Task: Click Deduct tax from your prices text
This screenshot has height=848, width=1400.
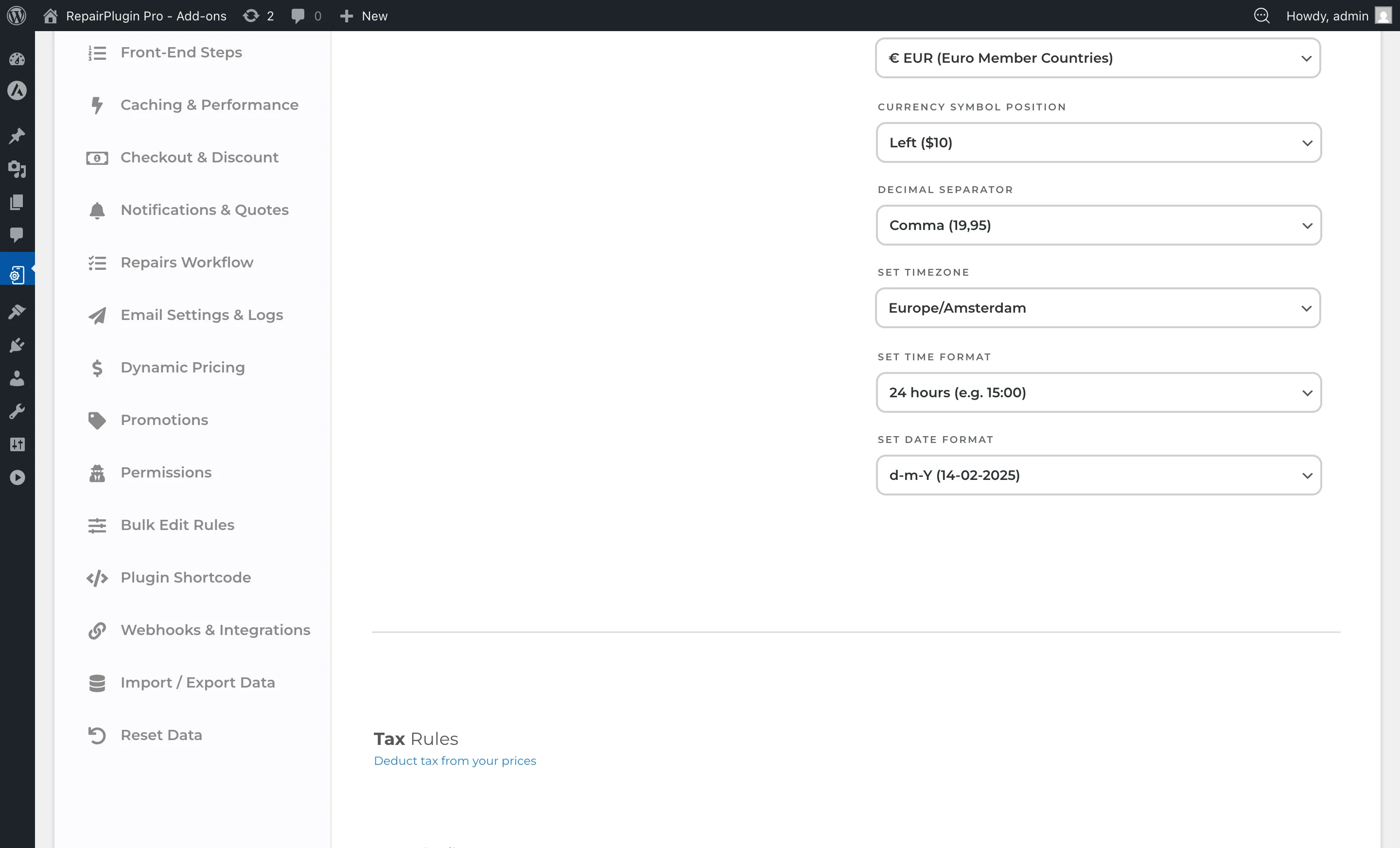Action: [455, 761]
